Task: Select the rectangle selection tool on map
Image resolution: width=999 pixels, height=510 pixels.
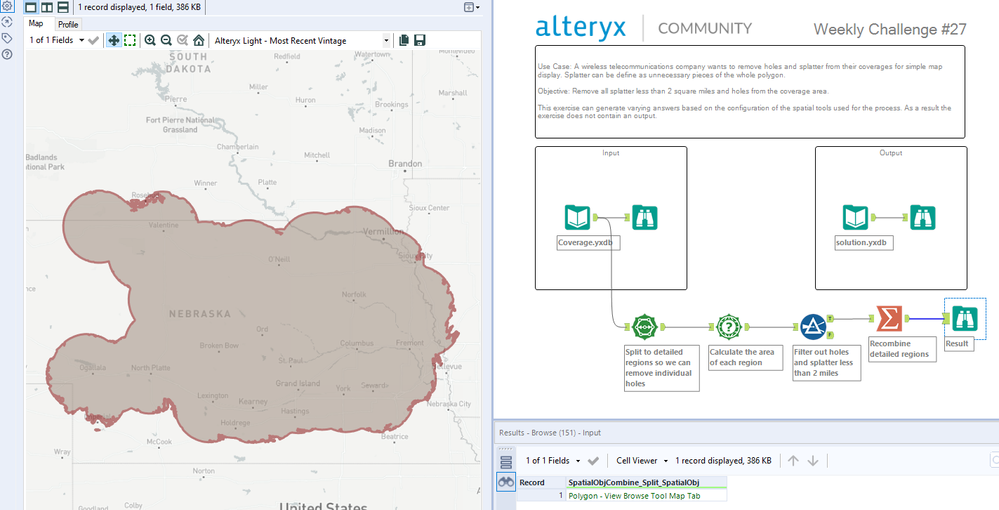Action: (x=130, y=40)
